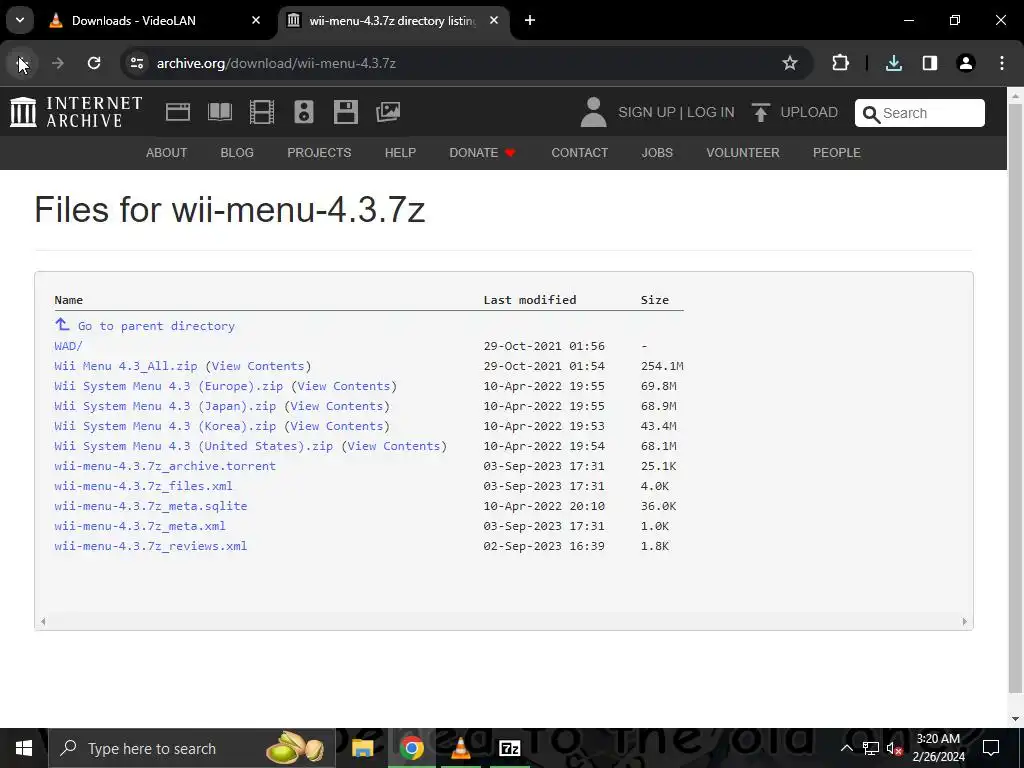1024x768 pixels.
Task: Click the address bar URL
Action: point(276,63)
